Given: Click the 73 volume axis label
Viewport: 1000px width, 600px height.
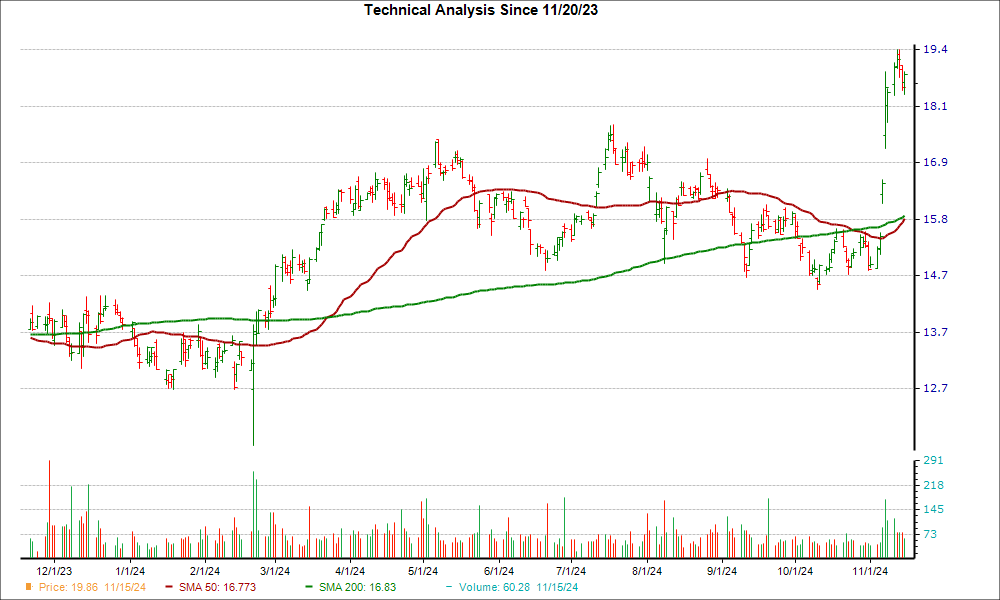Looking at the screenshot, I should click(x=930, y=534).
